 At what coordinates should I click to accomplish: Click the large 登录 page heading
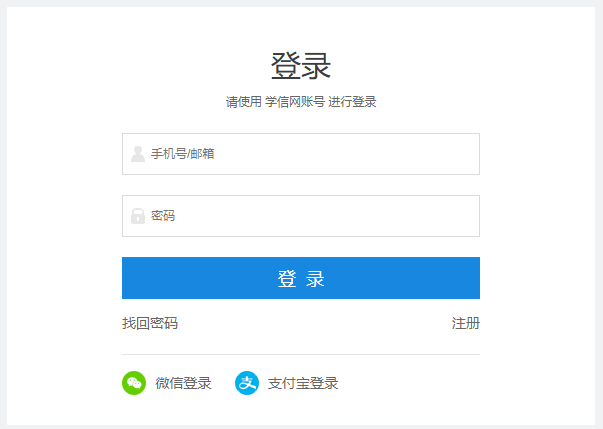301,66
